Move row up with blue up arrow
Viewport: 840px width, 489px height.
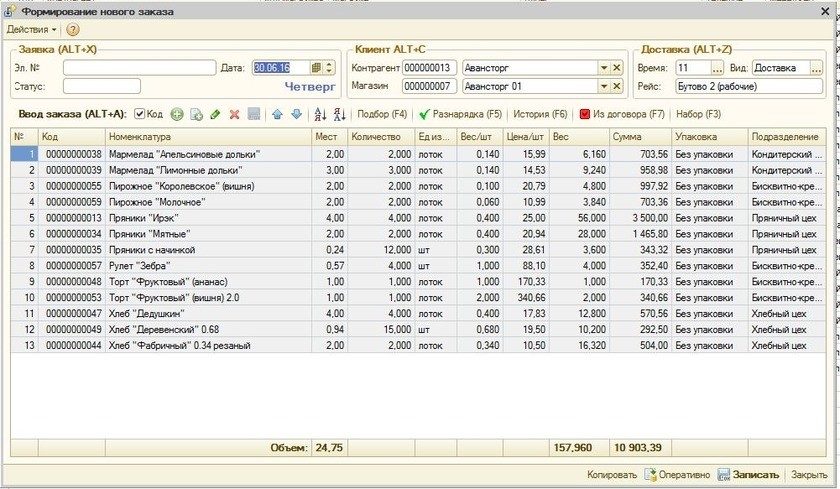[x=277, y=114]
